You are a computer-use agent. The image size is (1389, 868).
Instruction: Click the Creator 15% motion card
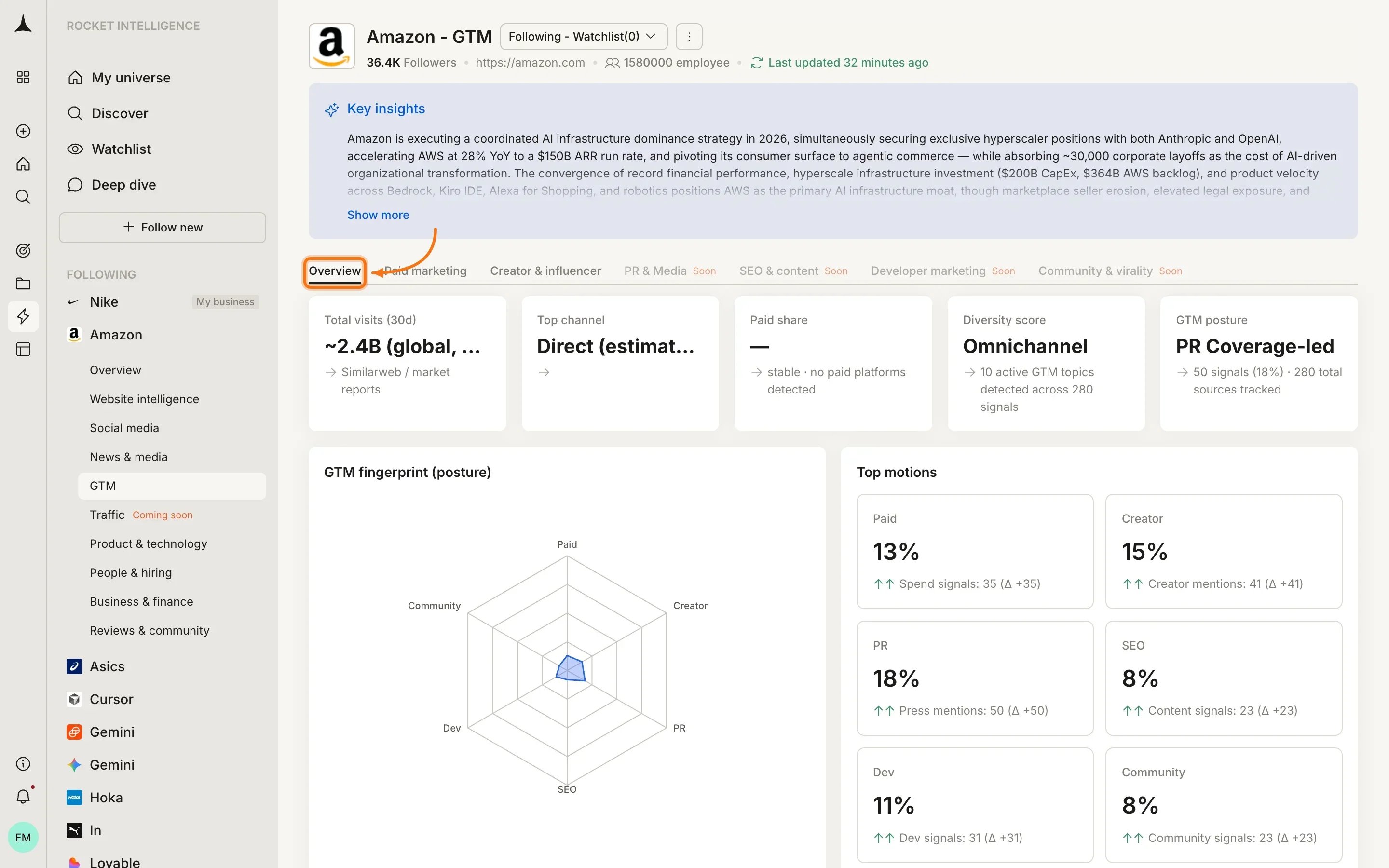tap(1224, 551)
